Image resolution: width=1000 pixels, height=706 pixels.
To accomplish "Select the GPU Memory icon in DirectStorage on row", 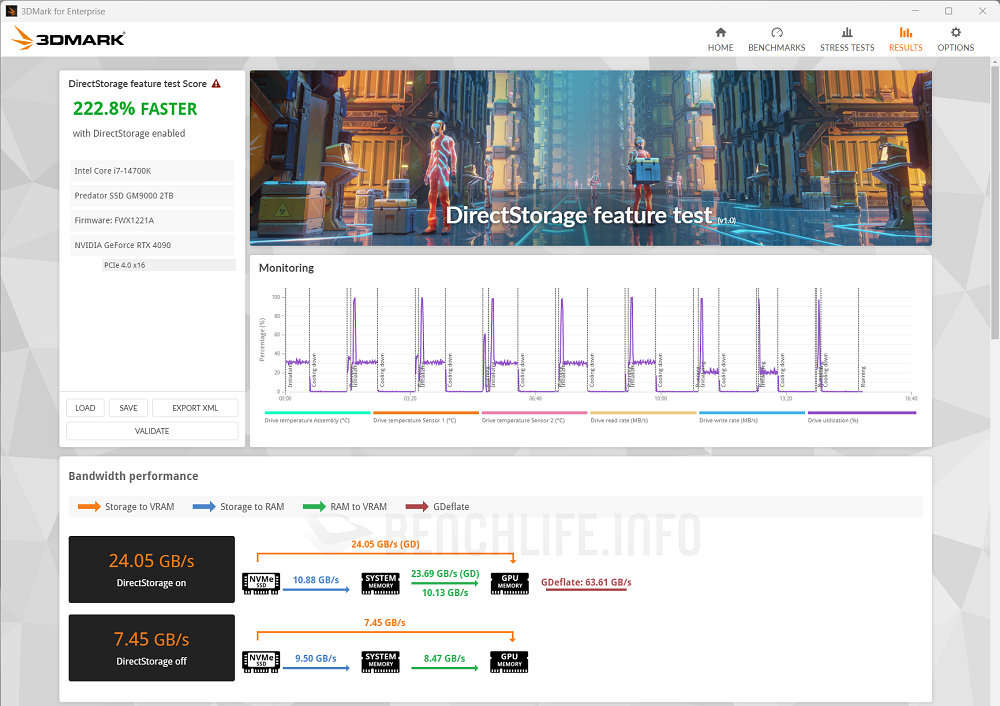I will tap(509, 584).
